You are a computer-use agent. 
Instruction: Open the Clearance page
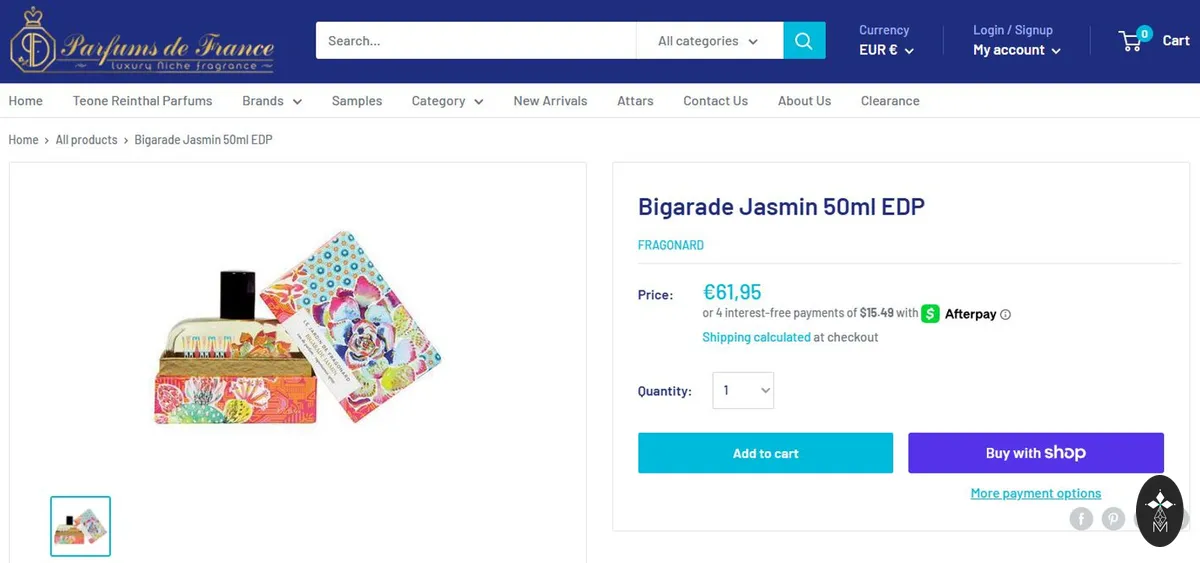[x=890, y=101]
